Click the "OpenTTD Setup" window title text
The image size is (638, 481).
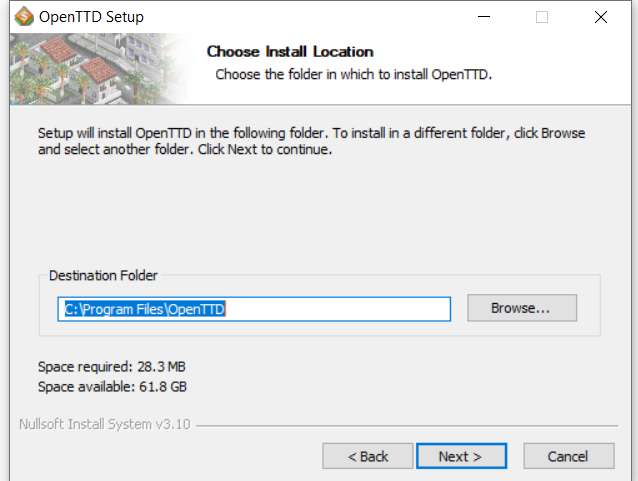click(91, 17)
